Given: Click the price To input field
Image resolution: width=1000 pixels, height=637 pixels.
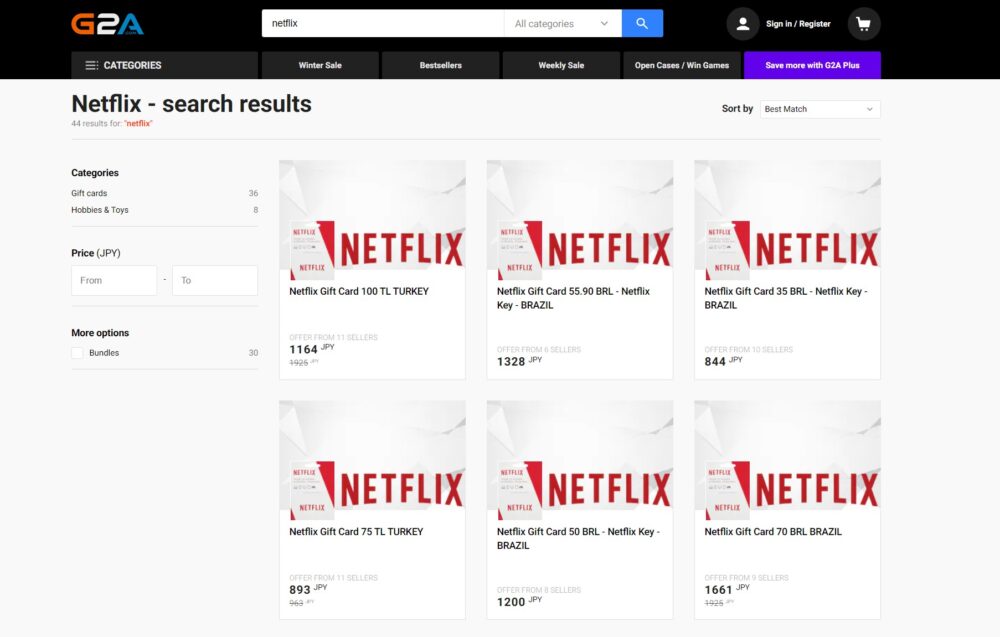Looking at the screenshot, I should 215,281.
